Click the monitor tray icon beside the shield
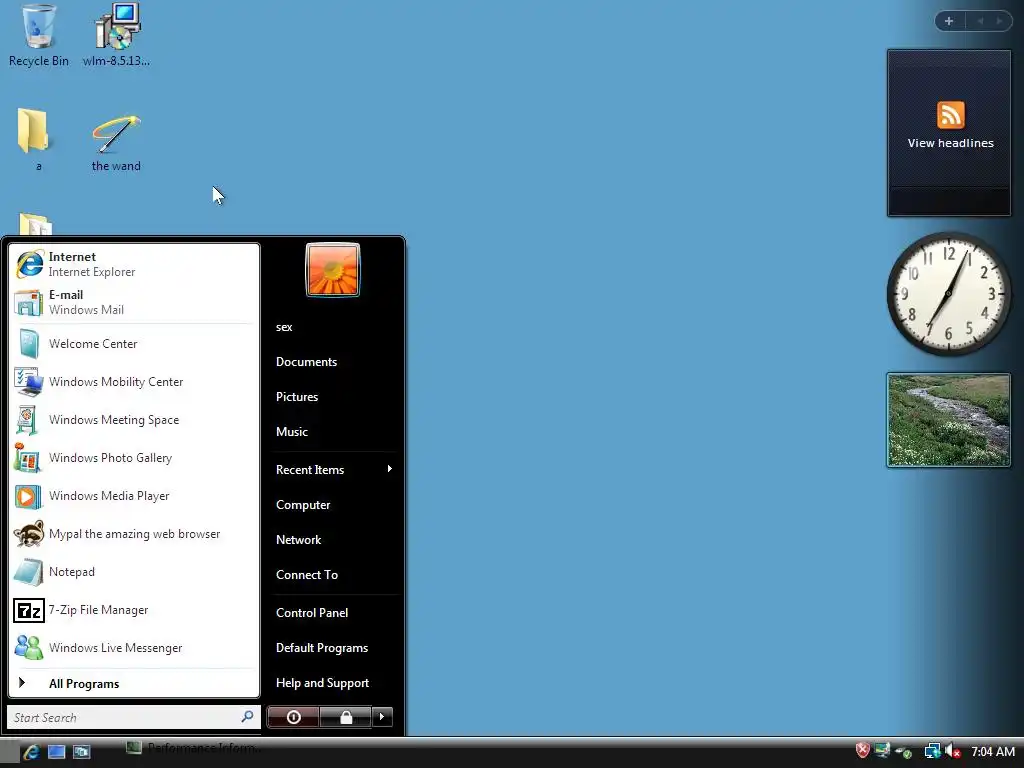1024x768 pixels. pos(883,750)
